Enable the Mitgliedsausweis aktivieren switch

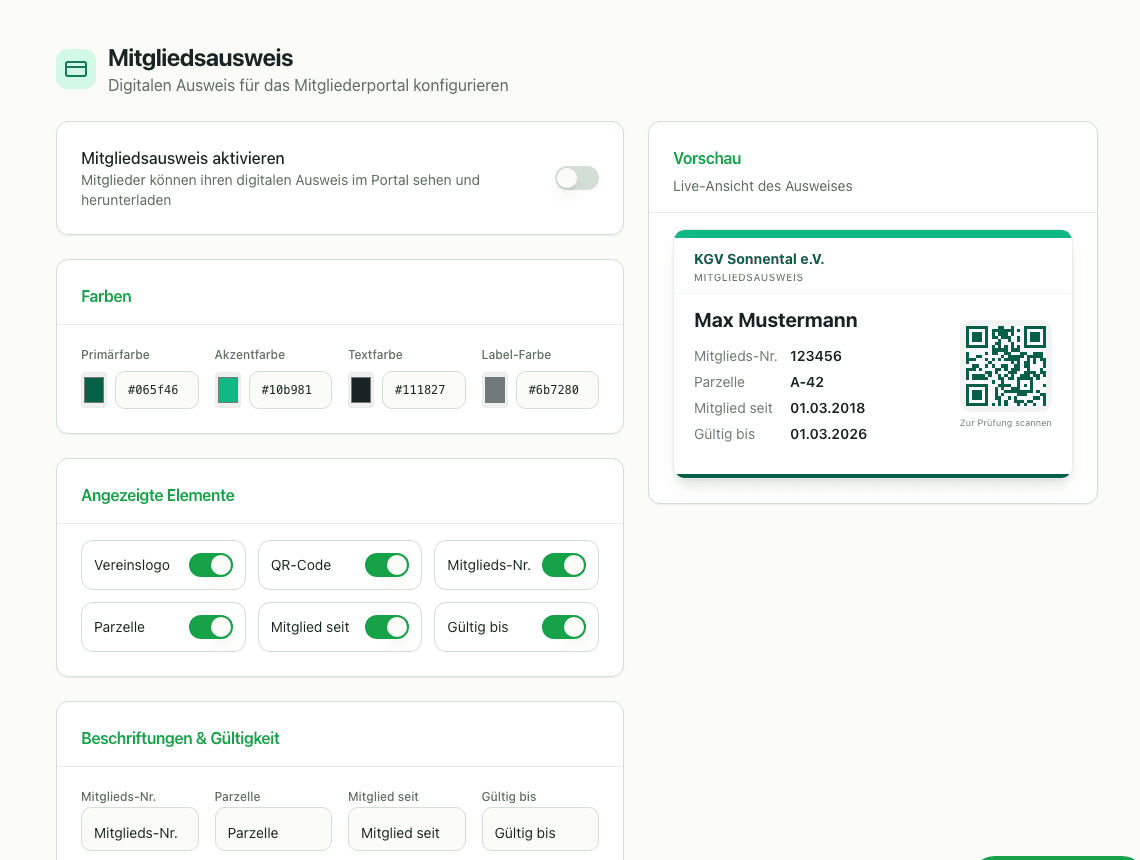tap(577, 178)
